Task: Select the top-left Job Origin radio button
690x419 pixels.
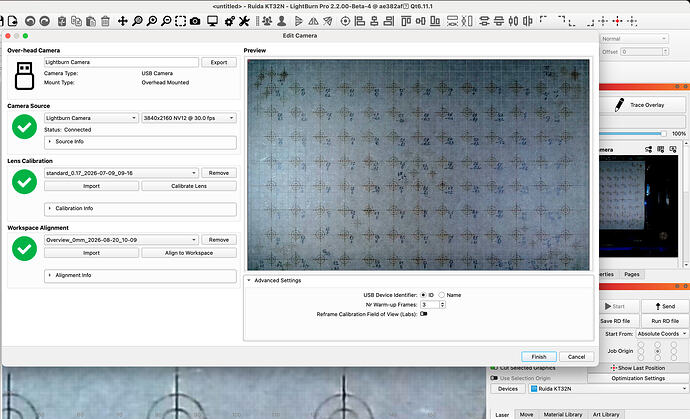Action: 641,345
